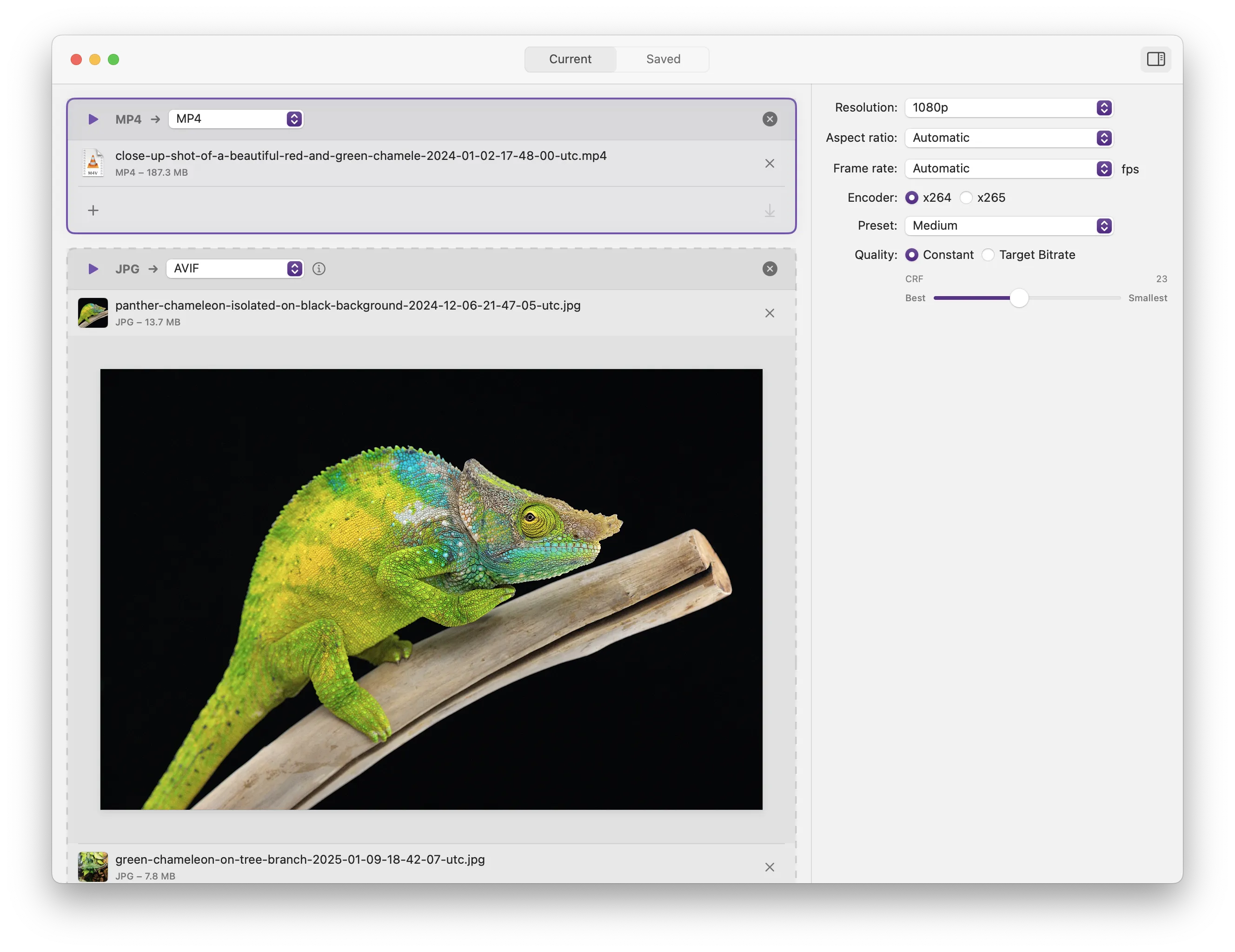This screenshot has width=1235, height=952.
Task: Open the Preset dropdown set to Medium
Action: 1009,225
